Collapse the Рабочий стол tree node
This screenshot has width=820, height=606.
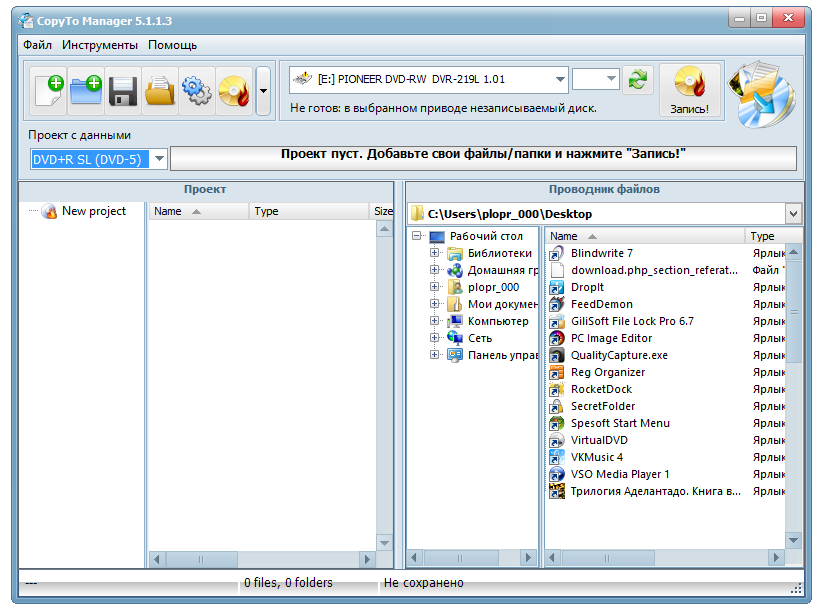[417, 236]
